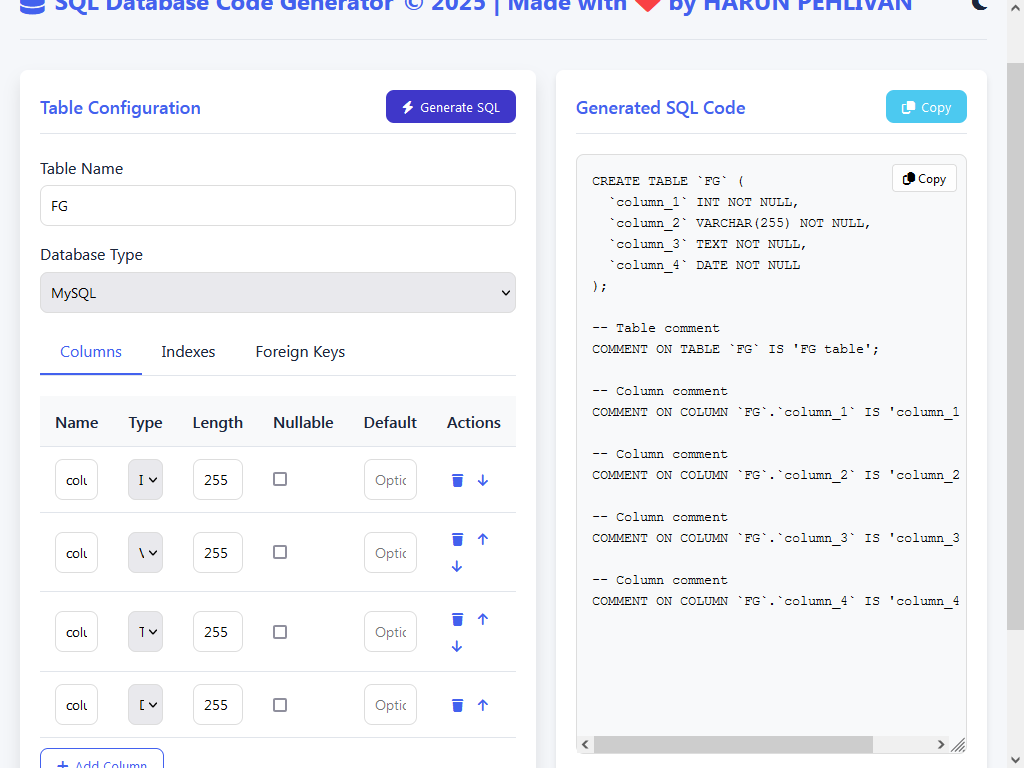Image resolution: width=1024 pixels, height=768 pixels.
Task: Toggle dark mode moon icon
Action: 979,4
